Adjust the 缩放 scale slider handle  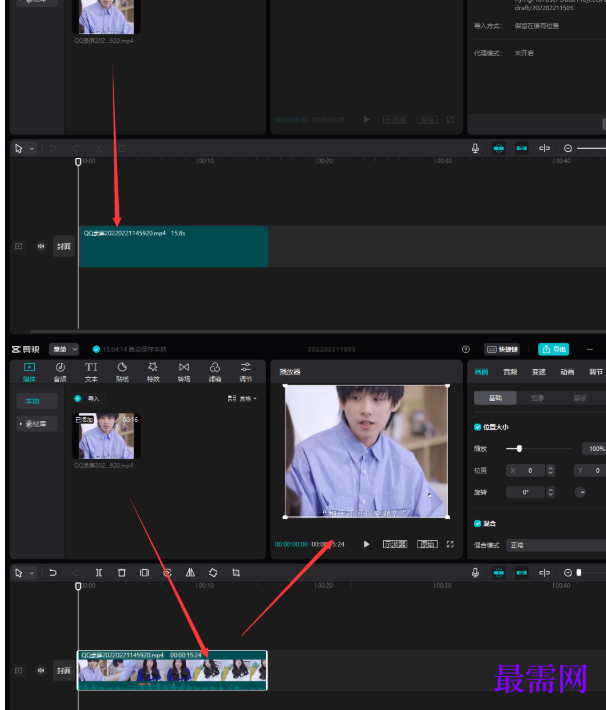pyautogui.click(x=519, y=448)
